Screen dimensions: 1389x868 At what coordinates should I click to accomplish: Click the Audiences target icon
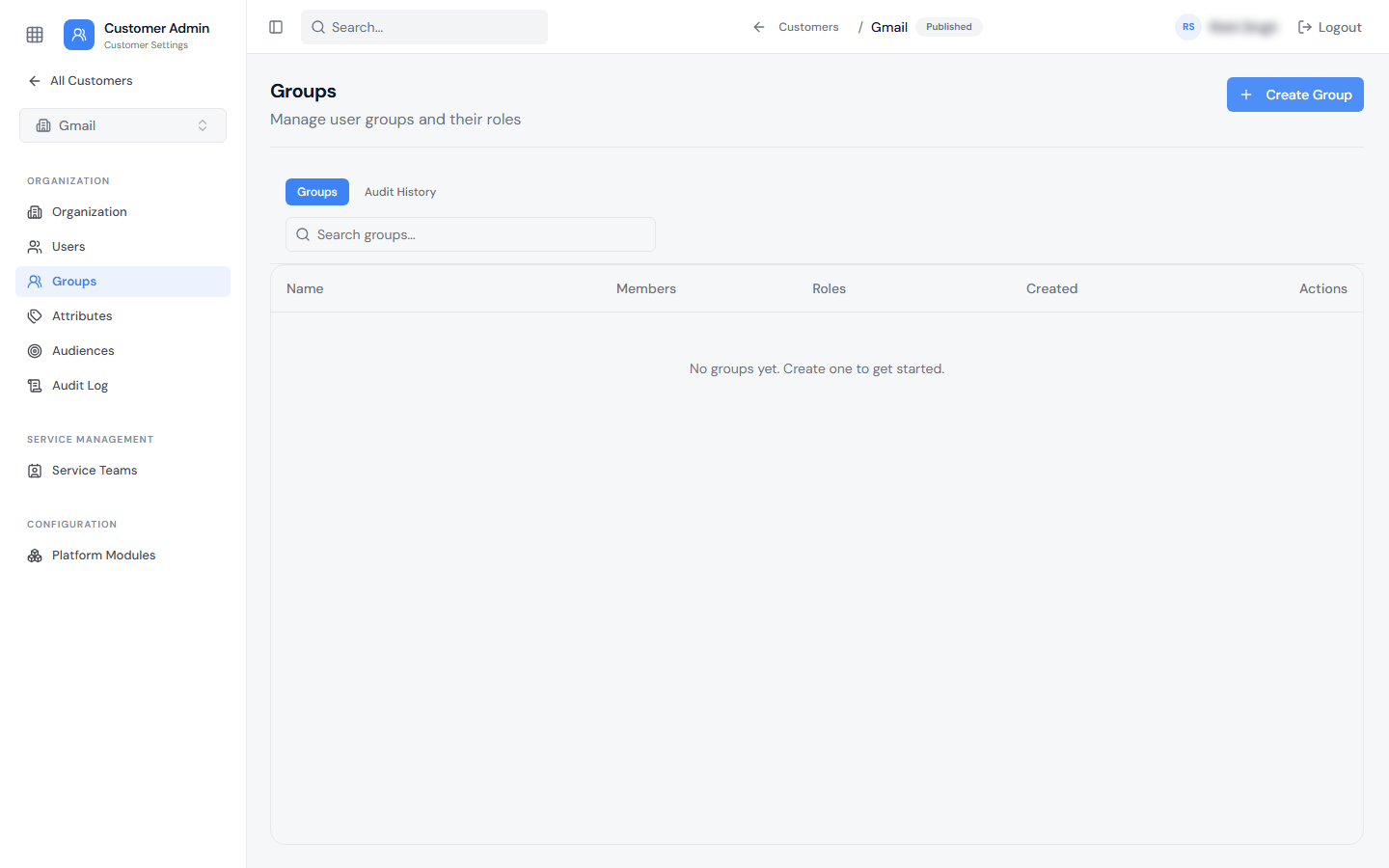(x=35, y=351)
